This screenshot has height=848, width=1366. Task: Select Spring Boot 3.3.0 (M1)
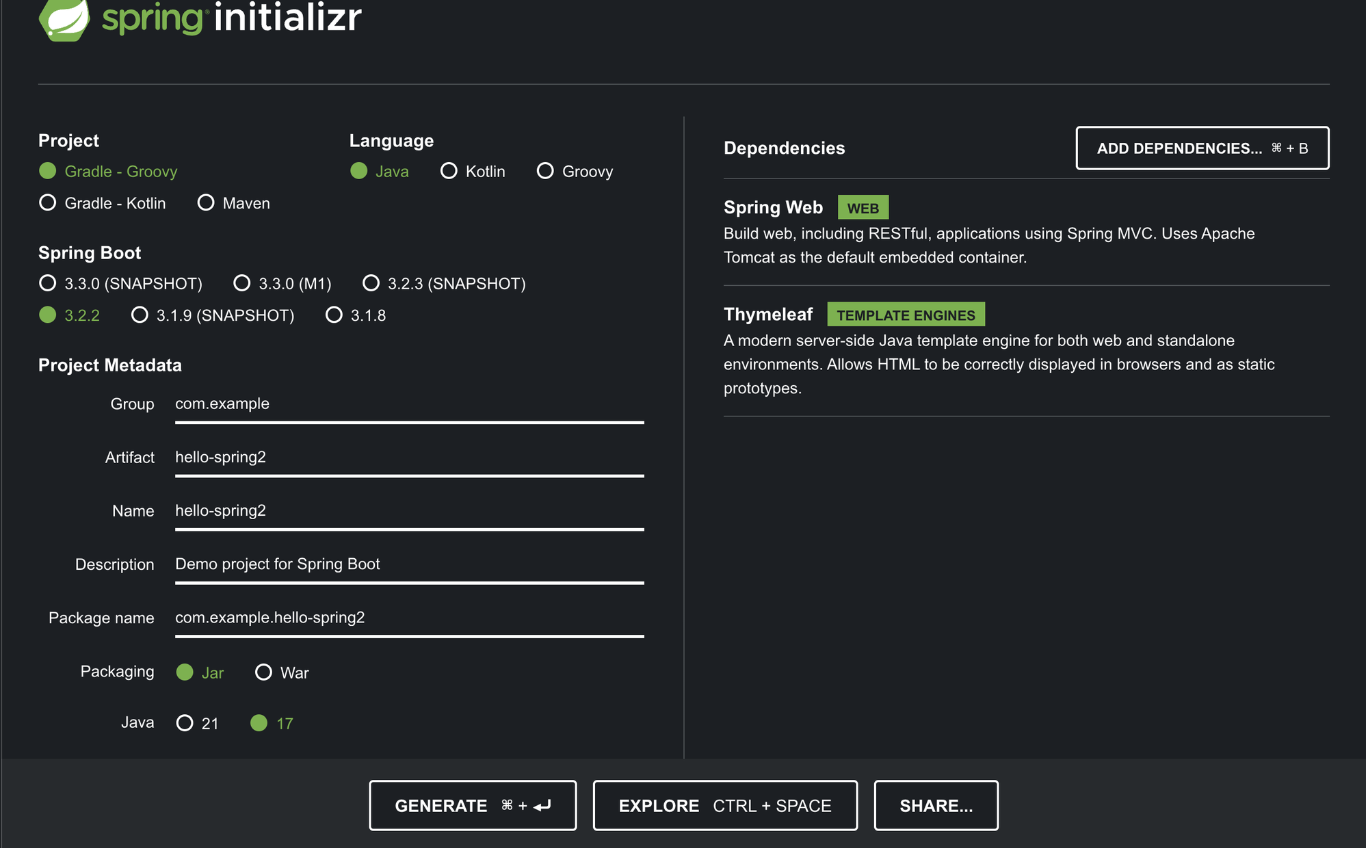282,283
